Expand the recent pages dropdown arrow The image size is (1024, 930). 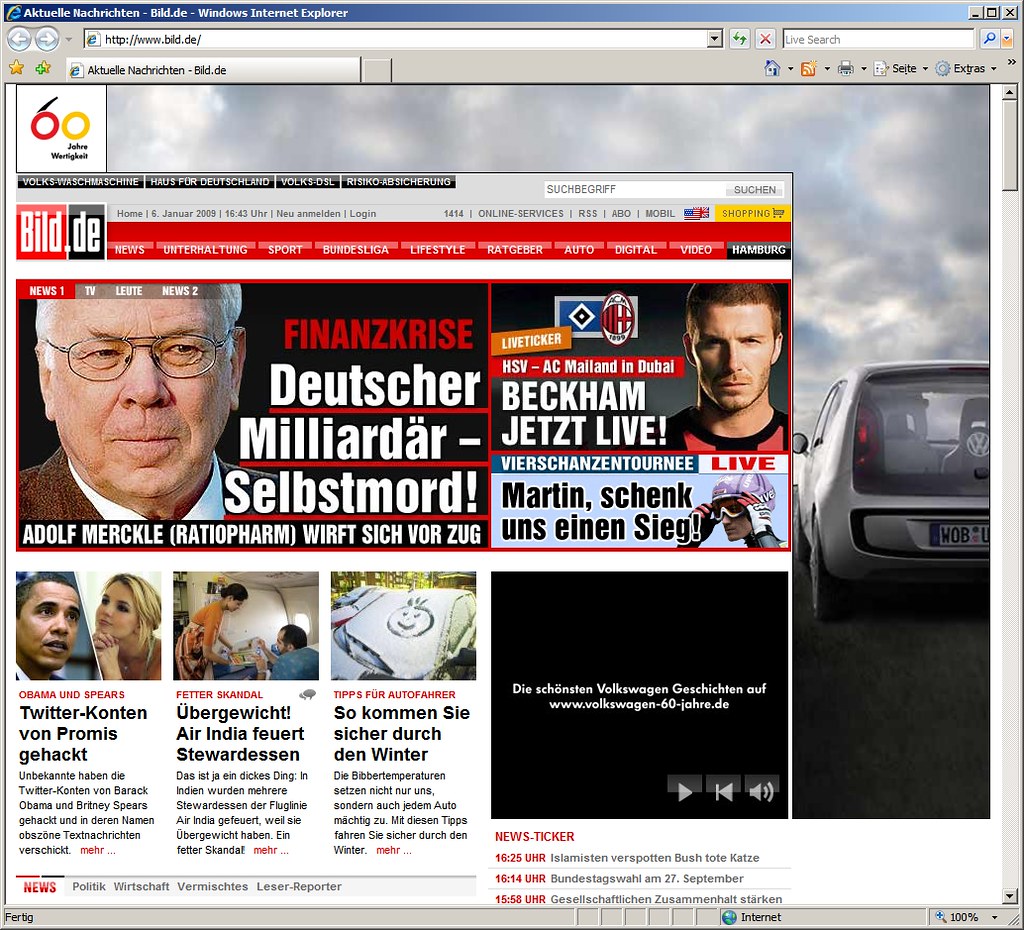pyautogui.click(x=69, y=39)
